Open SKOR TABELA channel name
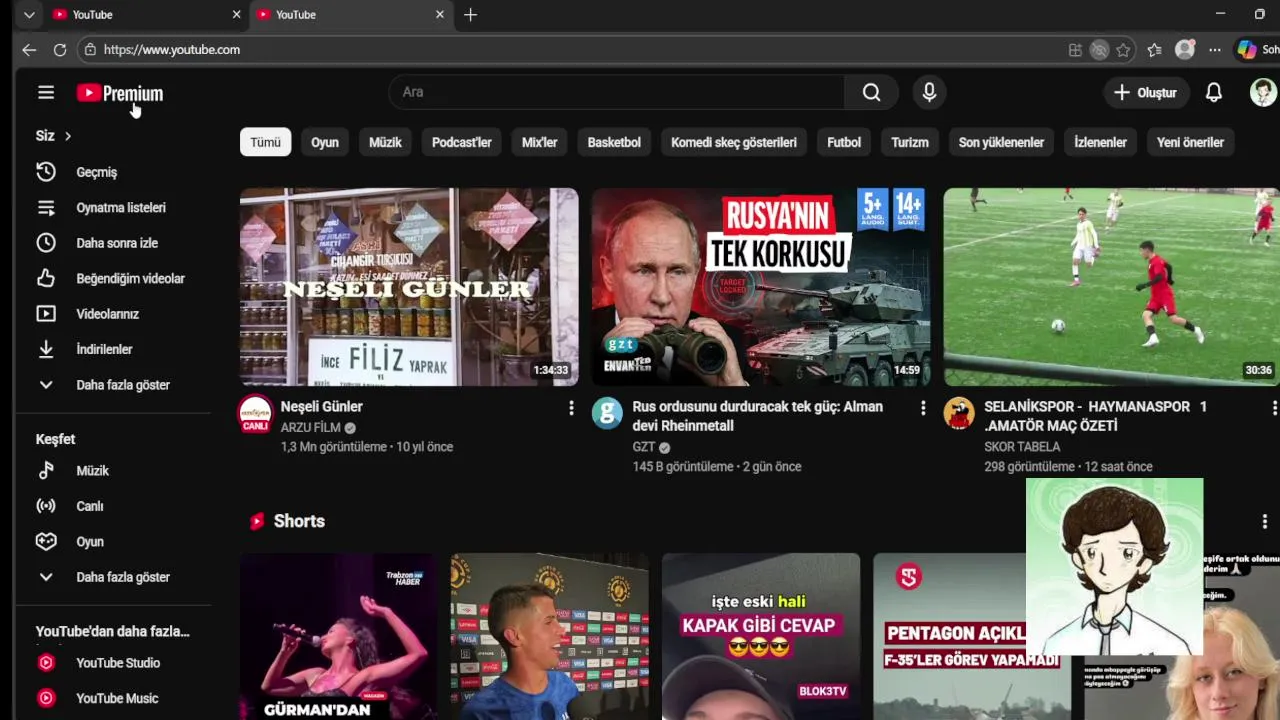The image size is (1280, 720). click(x=1022, y=447)
